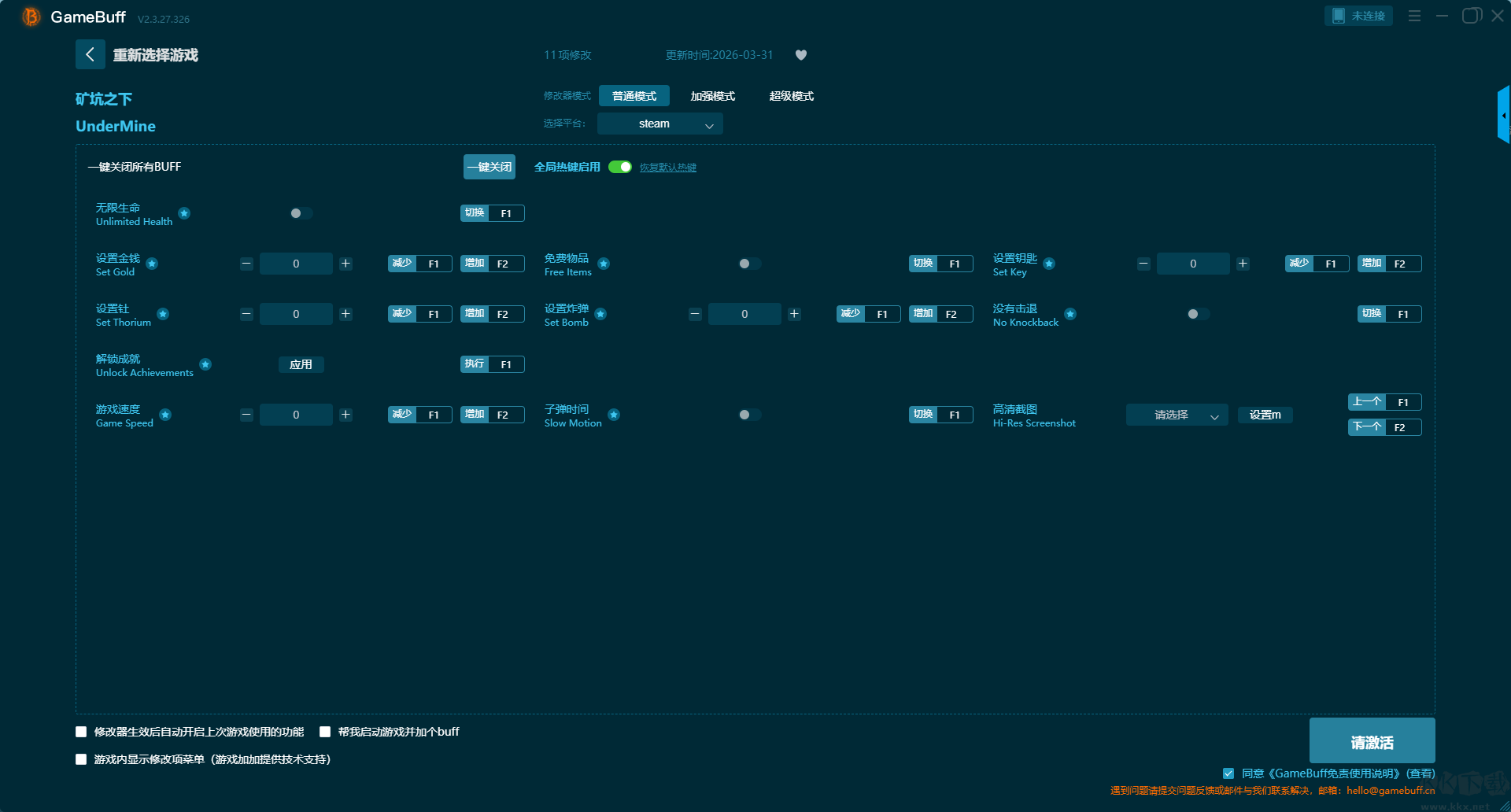This screenshot has height=812, width=1511.
Task: Toggle the Unlimited Health switch
Action: click(x=301, y=213)
